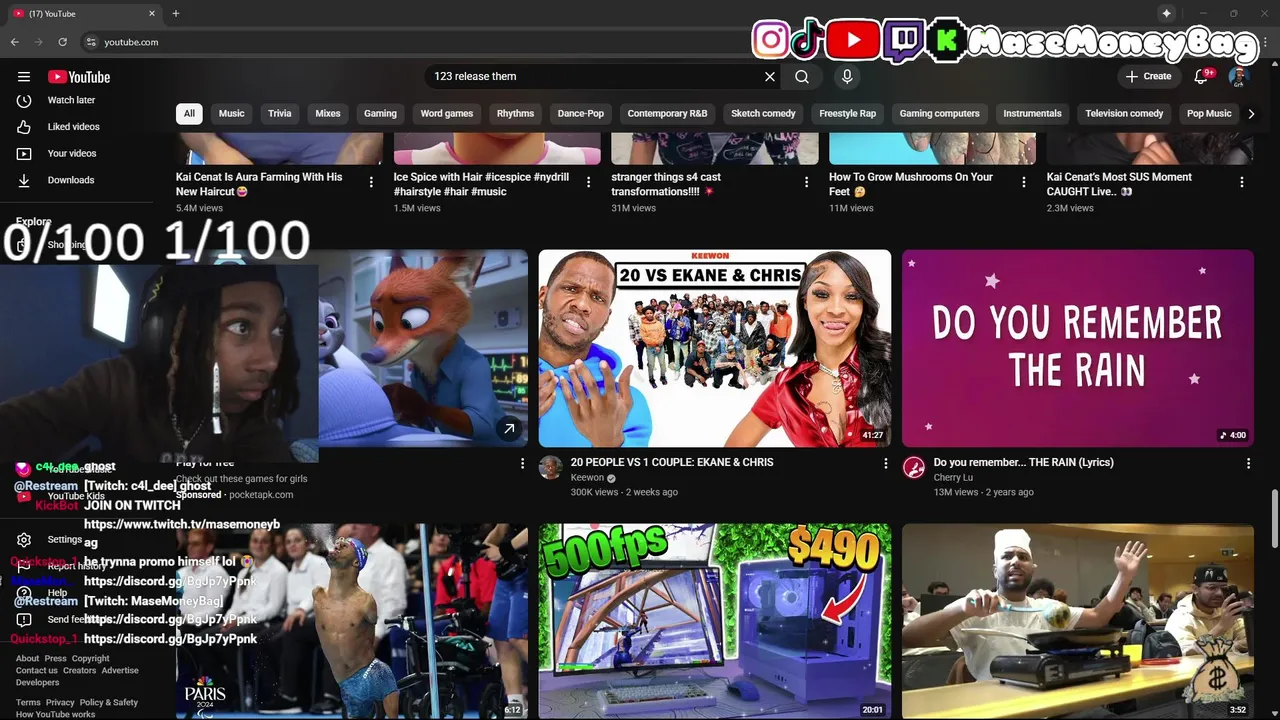Open options for Kai Cenat Aura Farming video

[x=371, y=182]
